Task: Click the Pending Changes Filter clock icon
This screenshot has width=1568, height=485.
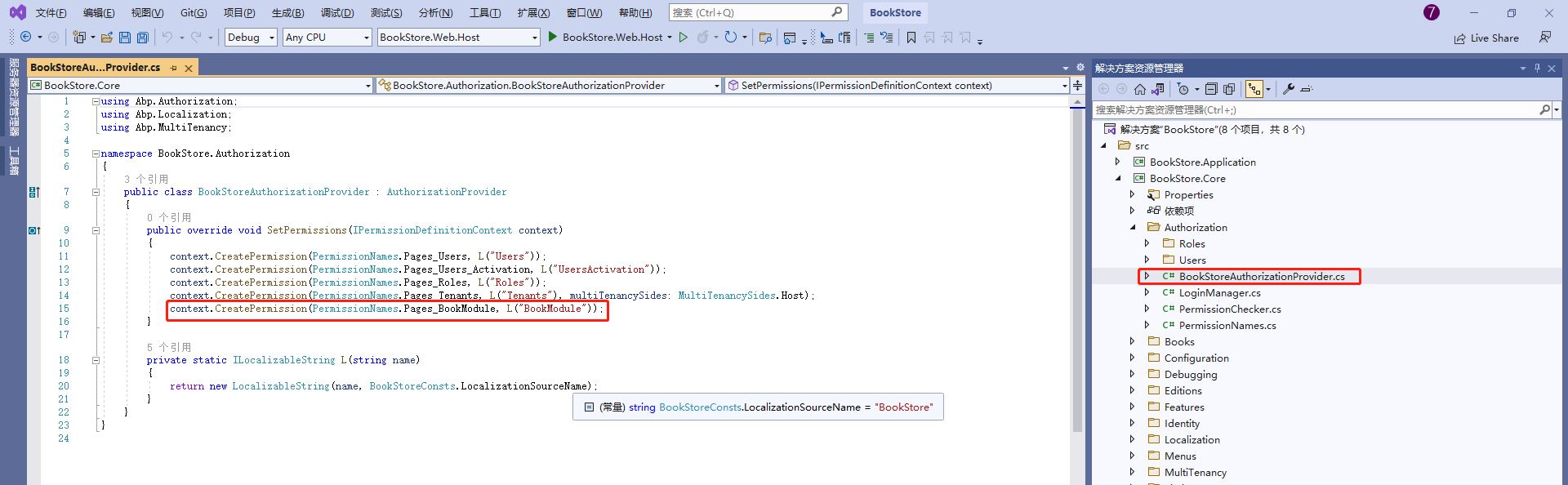Action: coord(1183,89)
